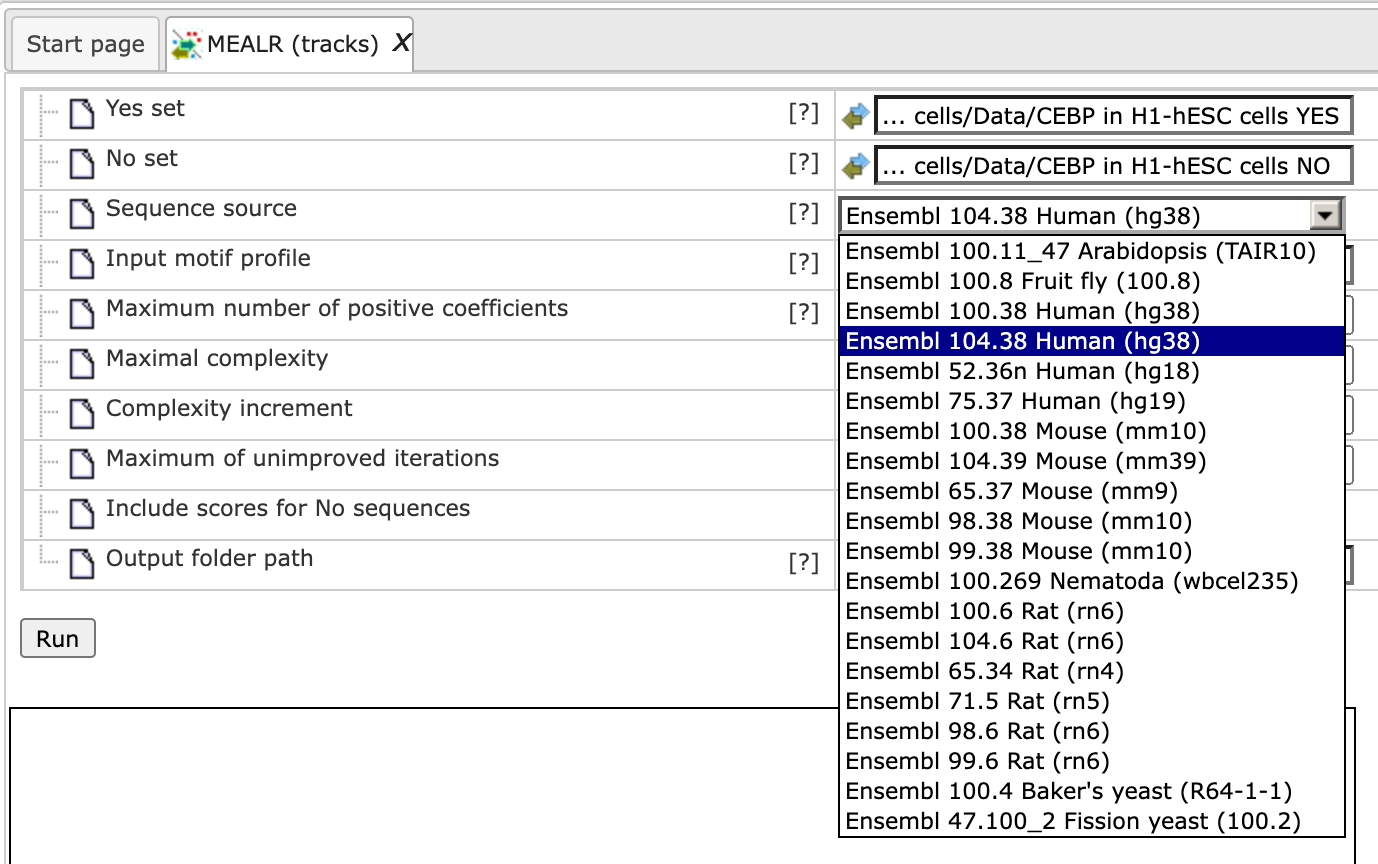This screenshot has height=864, width=1378.
Task: Click the No set parameter label
Action: coord(142,158)
